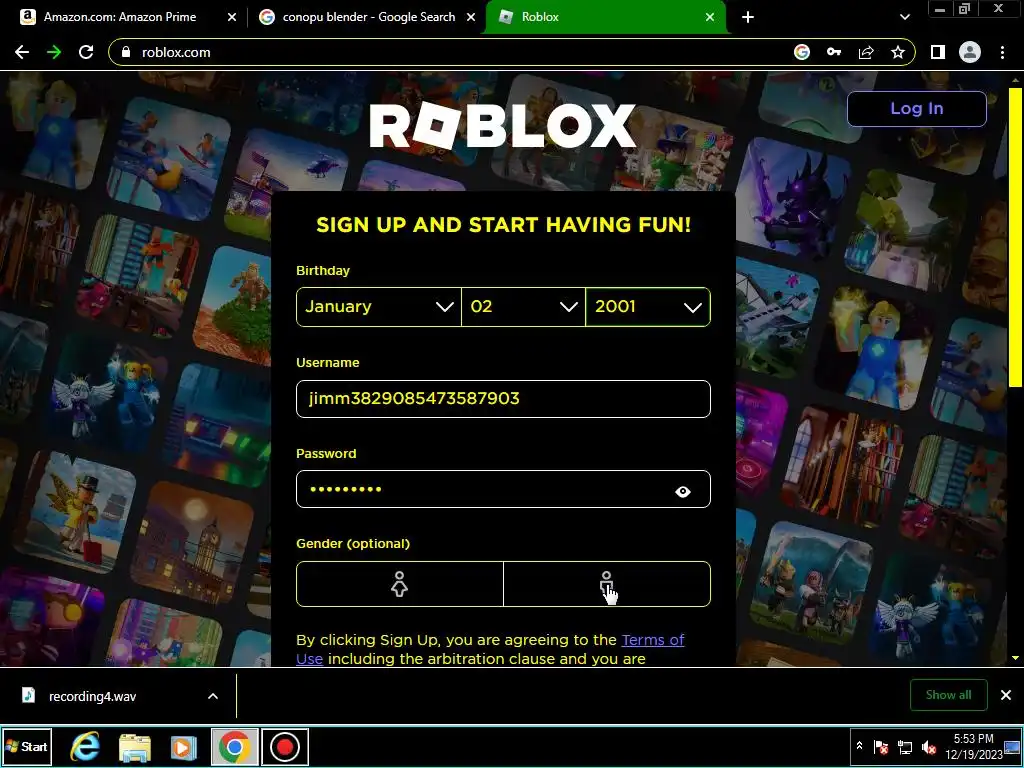
Task: Open the recording4.wav download
Action: pyautogui.click(x=93, y=696)
